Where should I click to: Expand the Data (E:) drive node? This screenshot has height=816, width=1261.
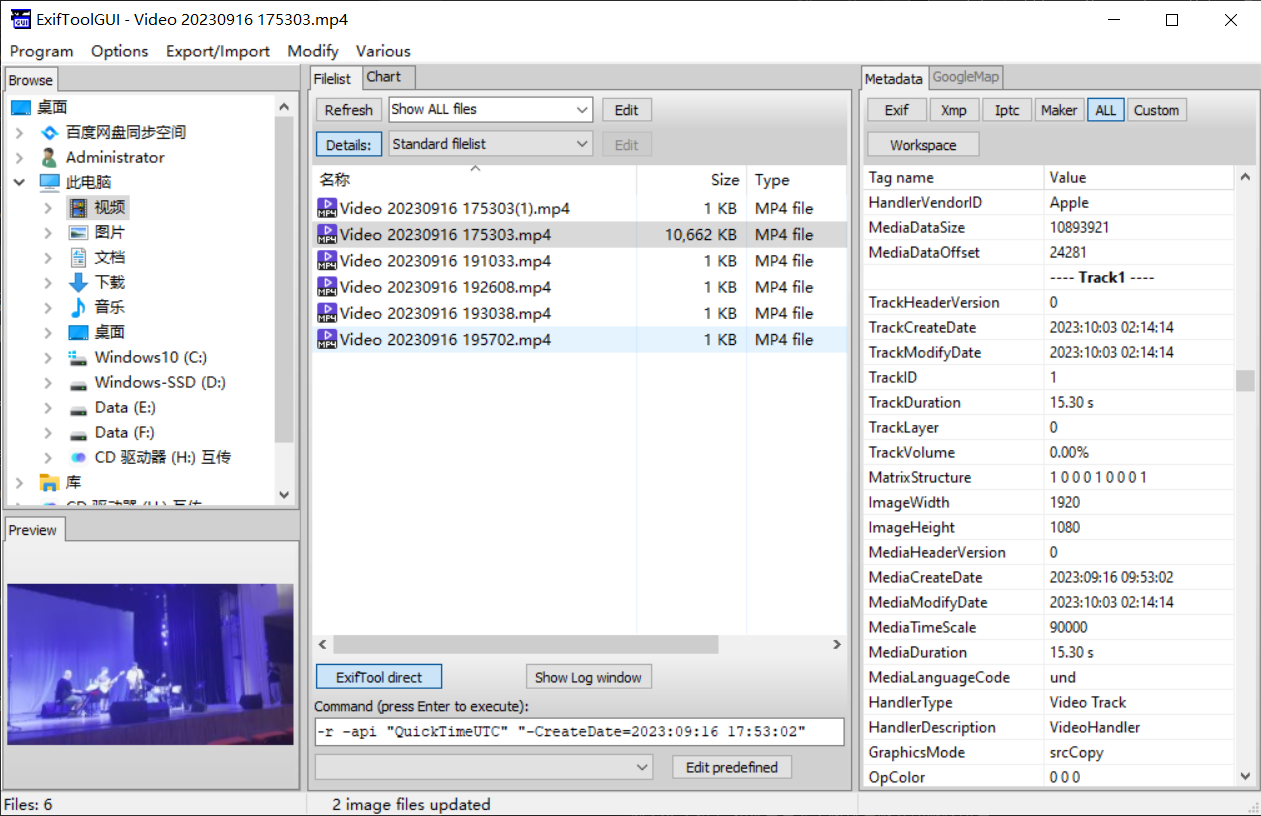click(48, 407)
